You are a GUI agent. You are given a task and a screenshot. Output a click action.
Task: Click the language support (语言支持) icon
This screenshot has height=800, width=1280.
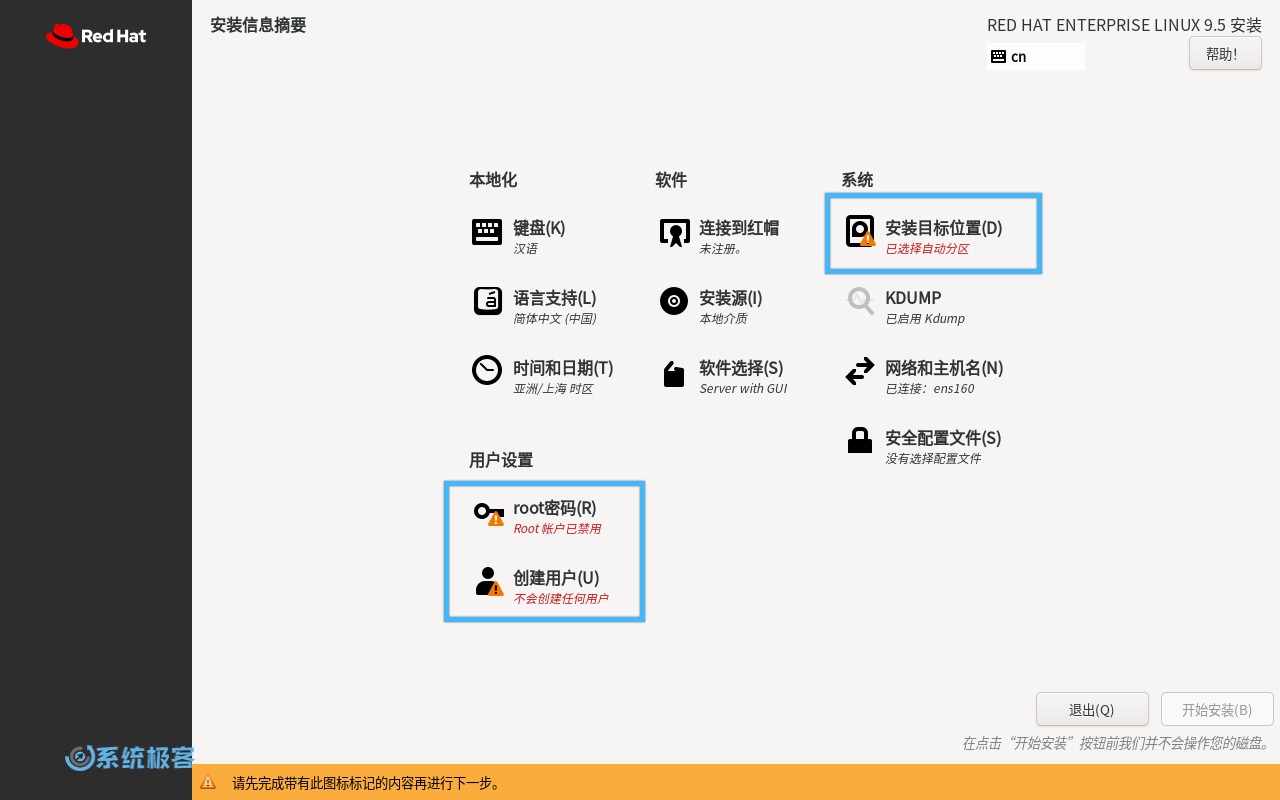[487, 301]
